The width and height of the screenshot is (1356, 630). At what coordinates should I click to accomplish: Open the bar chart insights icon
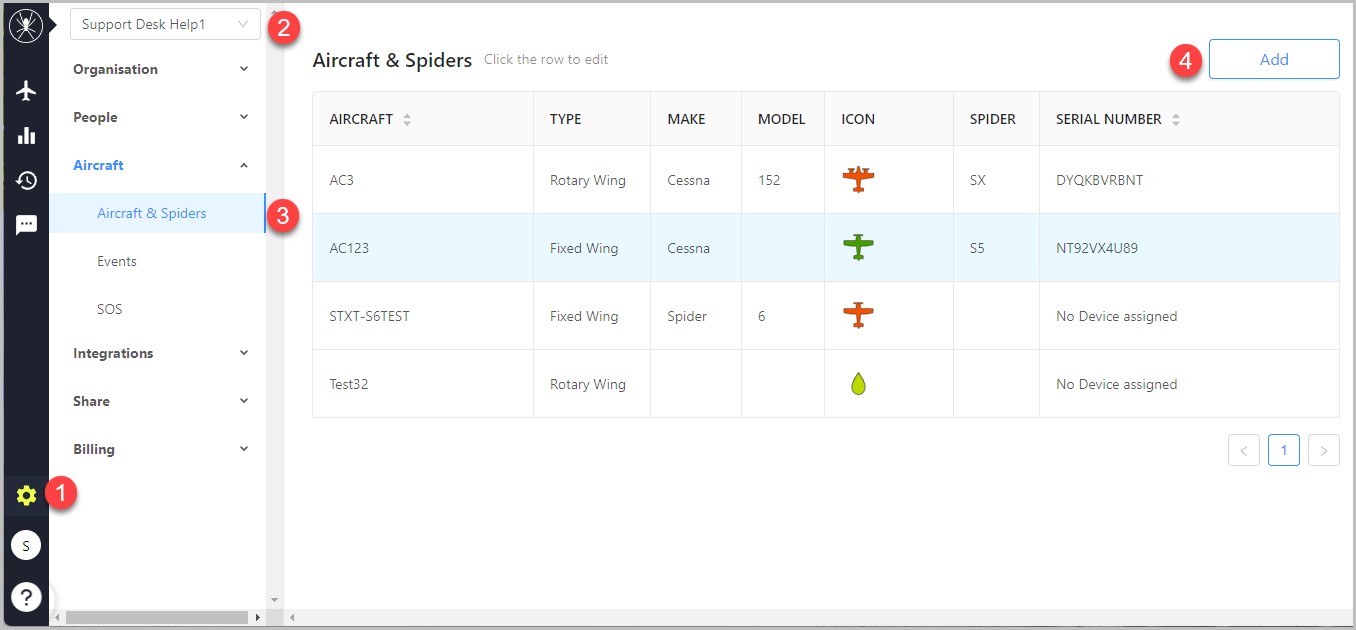tap(26, 136)
